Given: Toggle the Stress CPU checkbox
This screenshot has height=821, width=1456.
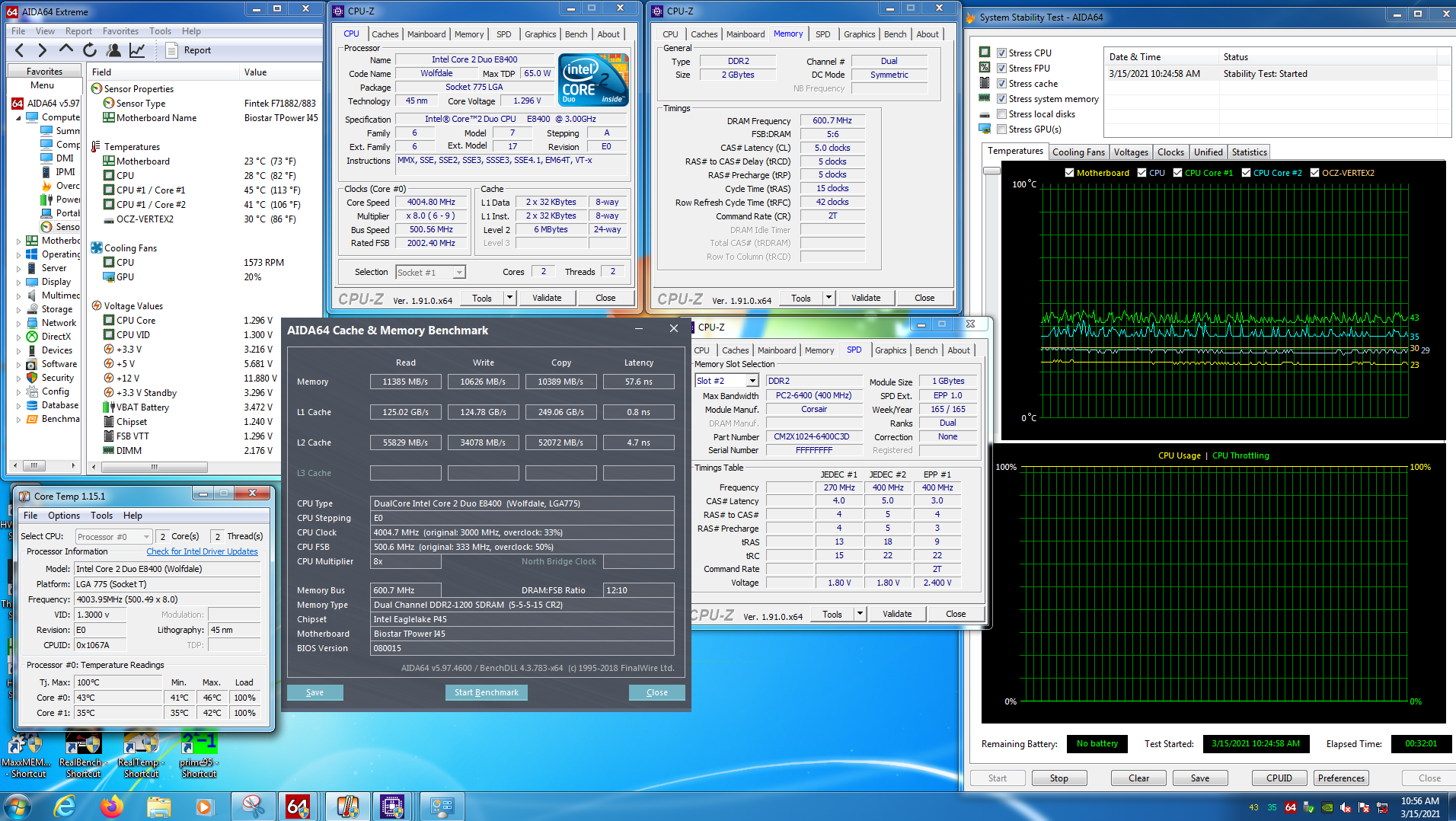Looking at the screenshot, I should tap(1002, 53).
